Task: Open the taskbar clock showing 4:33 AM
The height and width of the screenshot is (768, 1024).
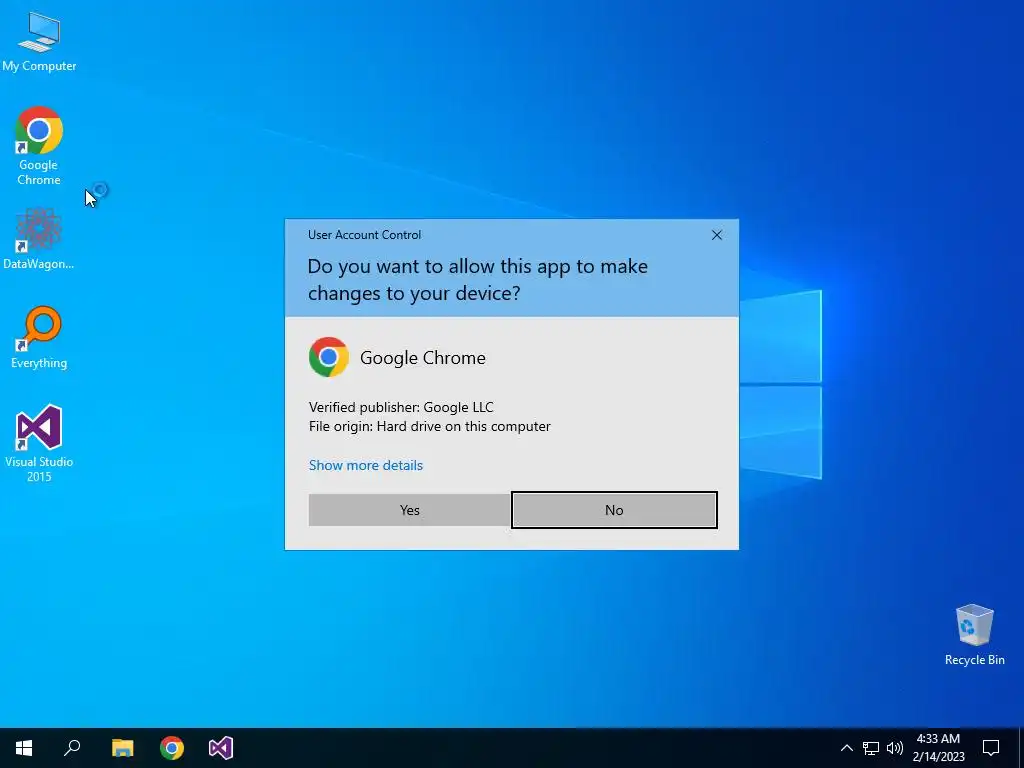Action: click(938, 748)
